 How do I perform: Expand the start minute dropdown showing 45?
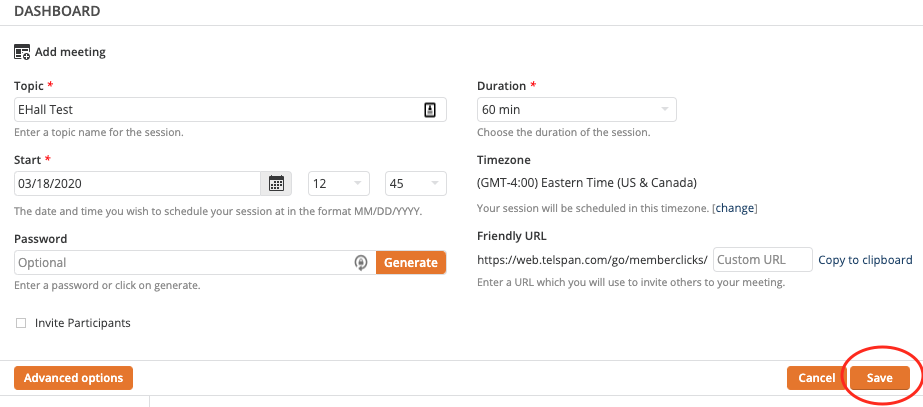(416, 184)
